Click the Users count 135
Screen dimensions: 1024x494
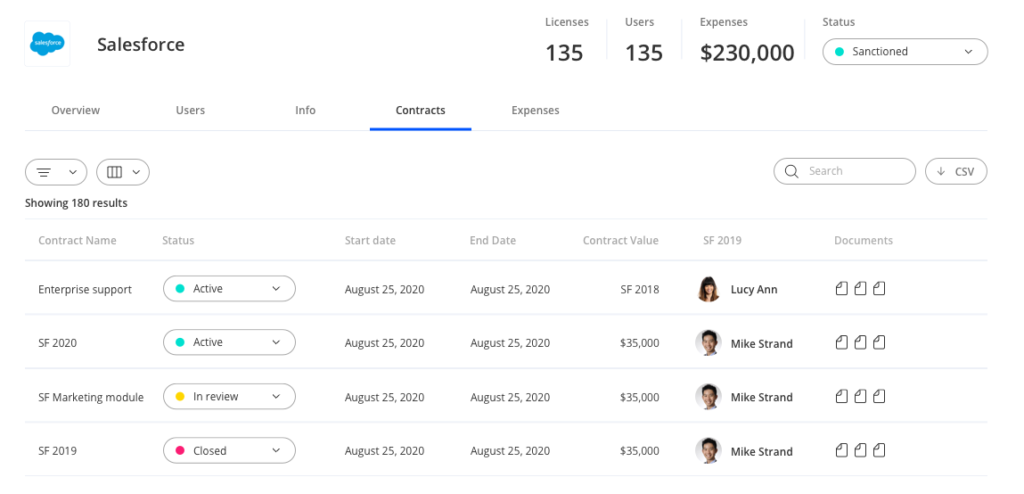pos(644,53)
